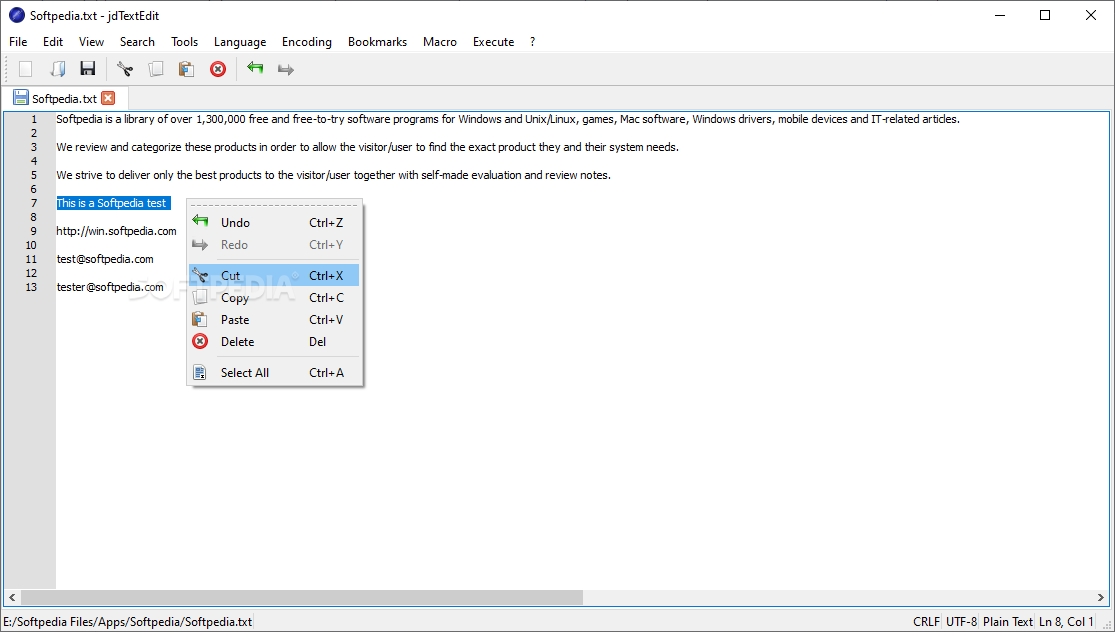Open the Search menu
Viewport: 1115px width, 632px height.
click(x=137, y=42)
